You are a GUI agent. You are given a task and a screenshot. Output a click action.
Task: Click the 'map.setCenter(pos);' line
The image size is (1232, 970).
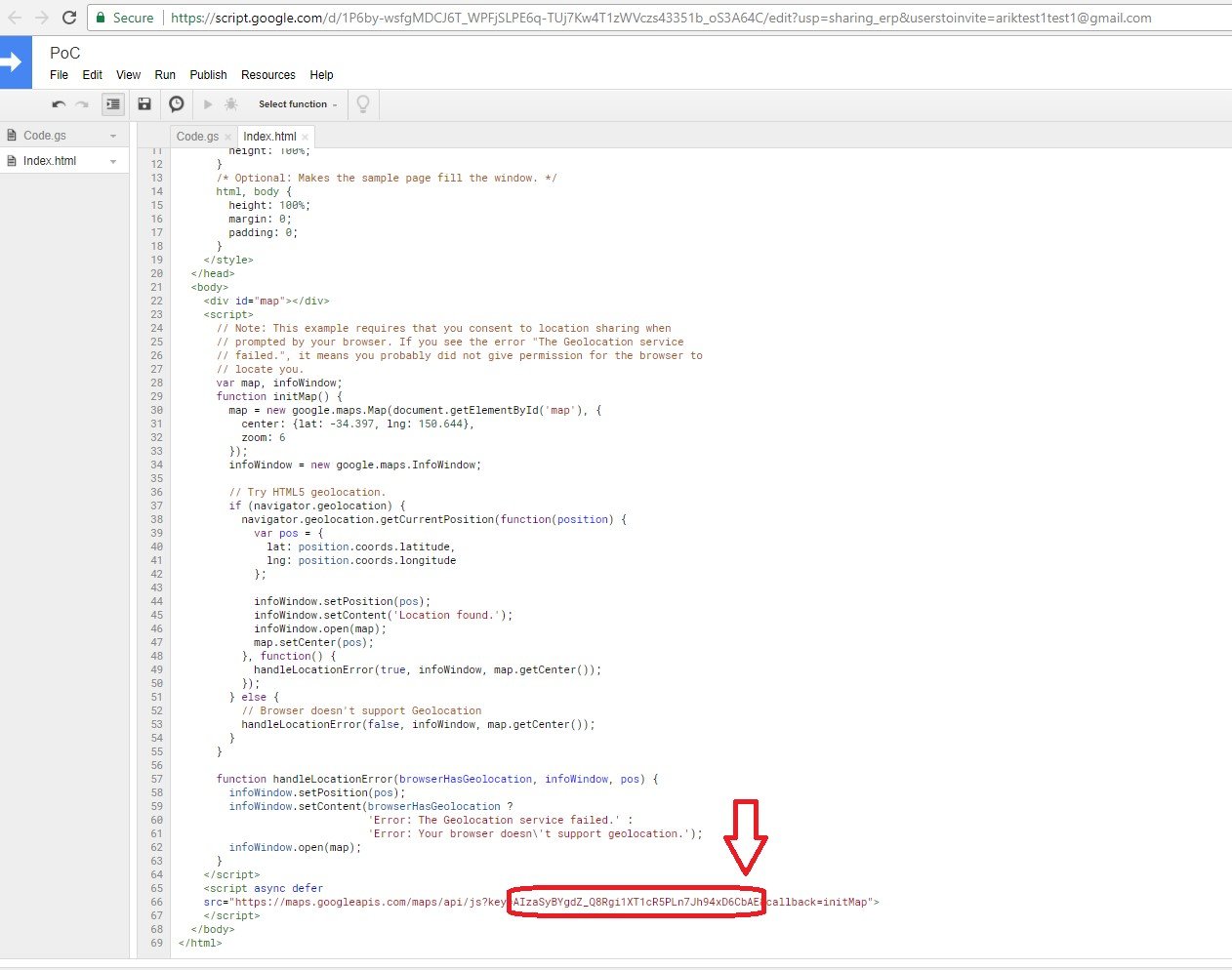314,642
